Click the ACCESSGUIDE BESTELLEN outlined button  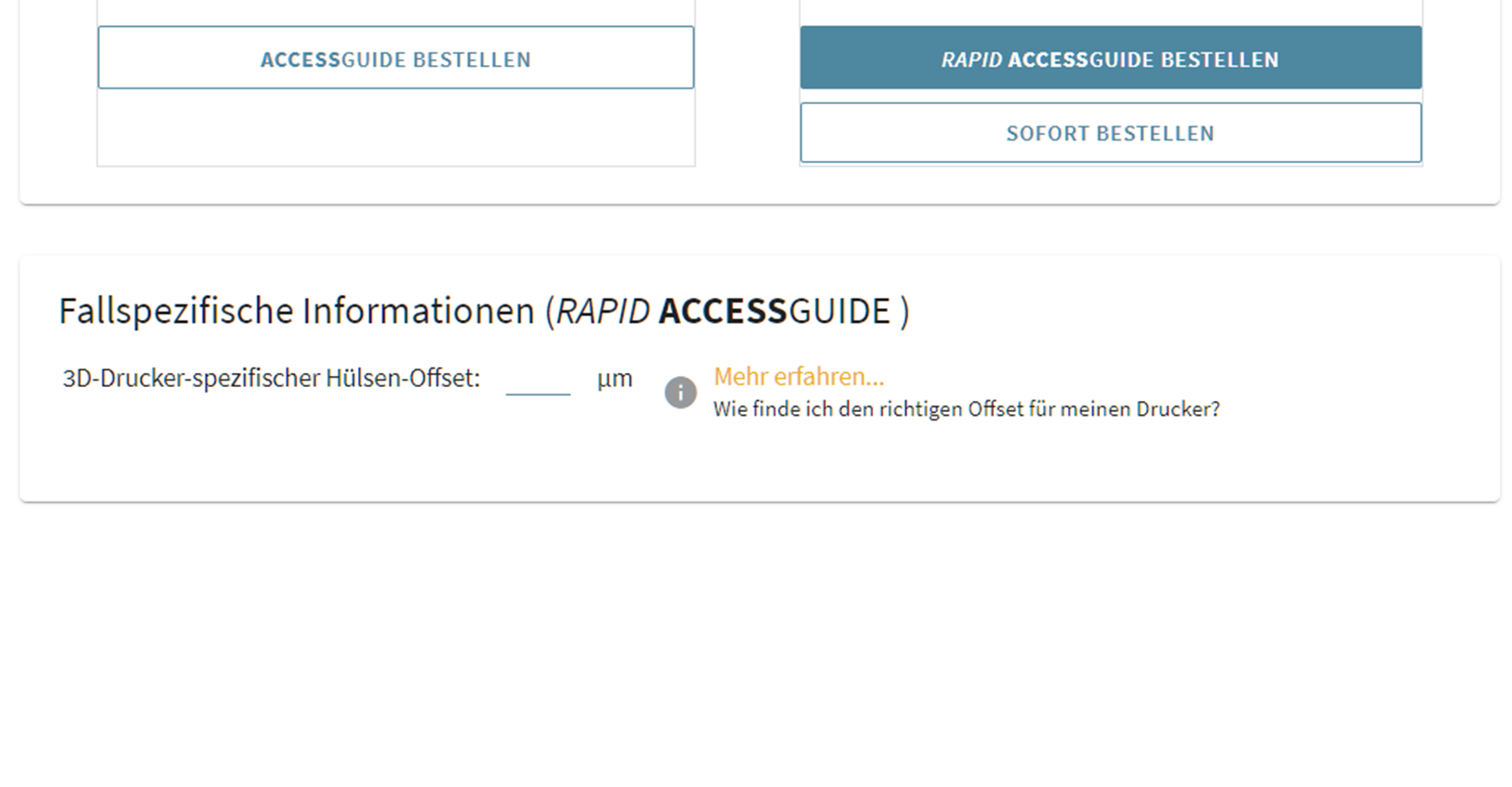tap(395, 58)
